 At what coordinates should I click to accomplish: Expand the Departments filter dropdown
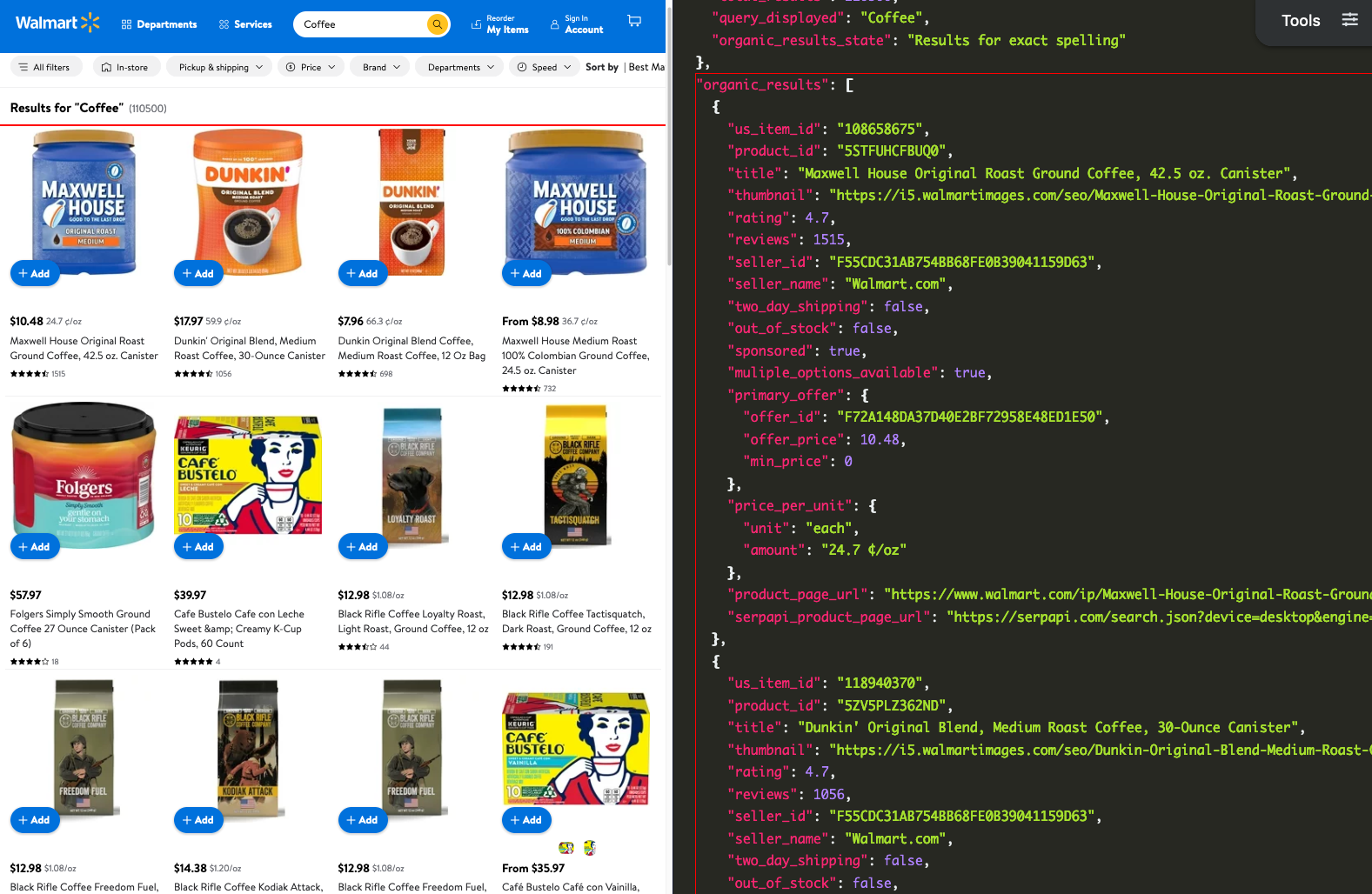tap(460, 67)
